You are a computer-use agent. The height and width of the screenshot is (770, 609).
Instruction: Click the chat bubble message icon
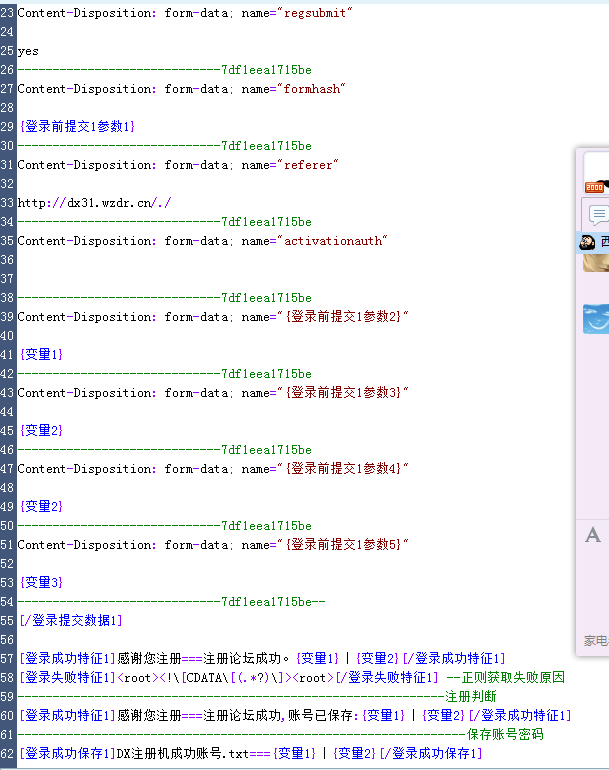coord(598,214)
